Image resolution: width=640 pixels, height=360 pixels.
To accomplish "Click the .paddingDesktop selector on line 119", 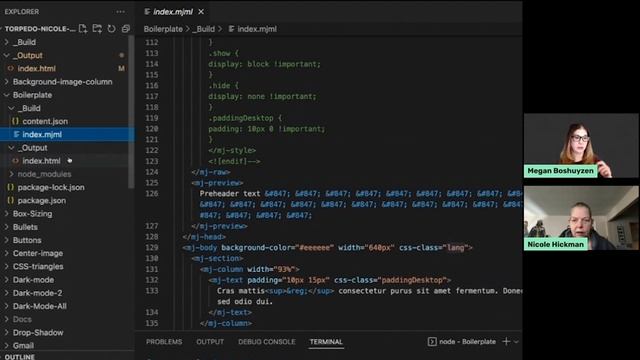I will click(x=241, y=118).
